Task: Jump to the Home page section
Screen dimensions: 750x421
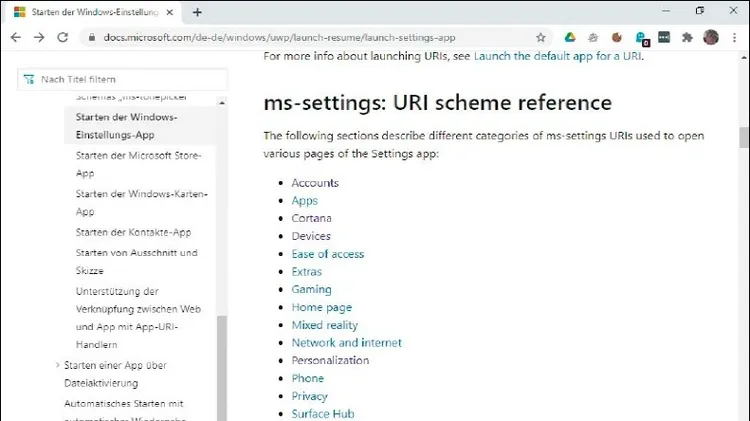Action: 321,307
